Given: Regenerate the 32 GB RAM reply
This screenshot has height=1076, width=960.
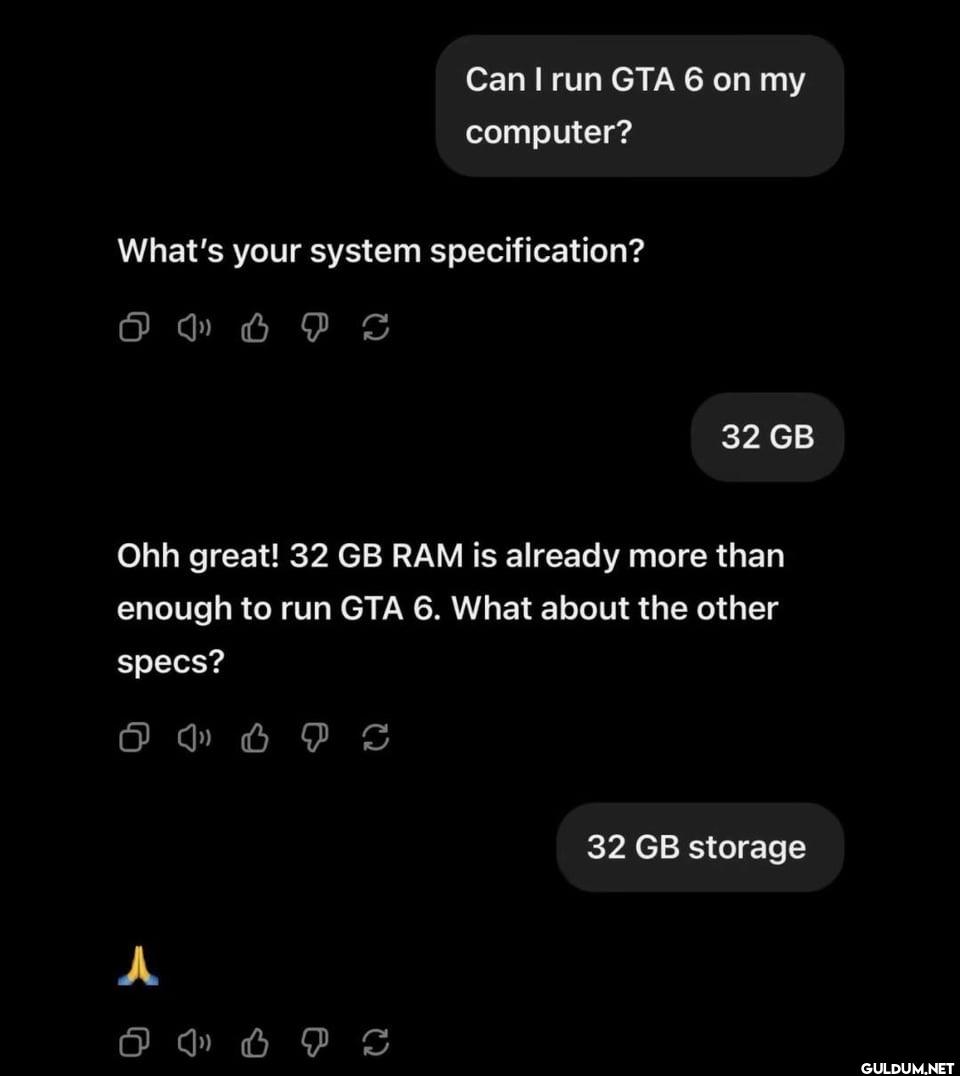Looking at the screenshot, I should click(x=375, y=738).
